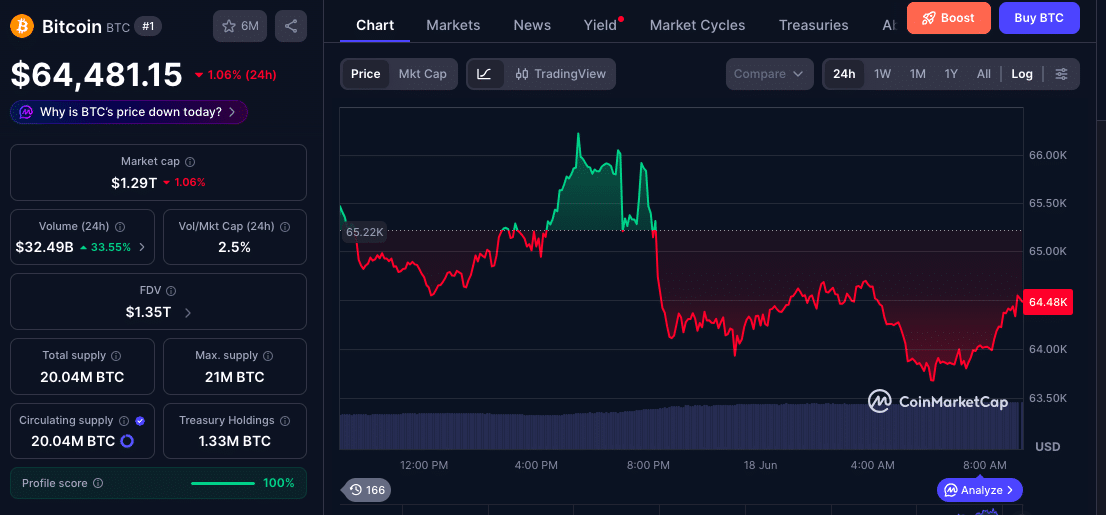Image resolution: width=1106 pixels, height=515 pixels.
Task: Switch to the Yield tab
Action: [600, 25]
